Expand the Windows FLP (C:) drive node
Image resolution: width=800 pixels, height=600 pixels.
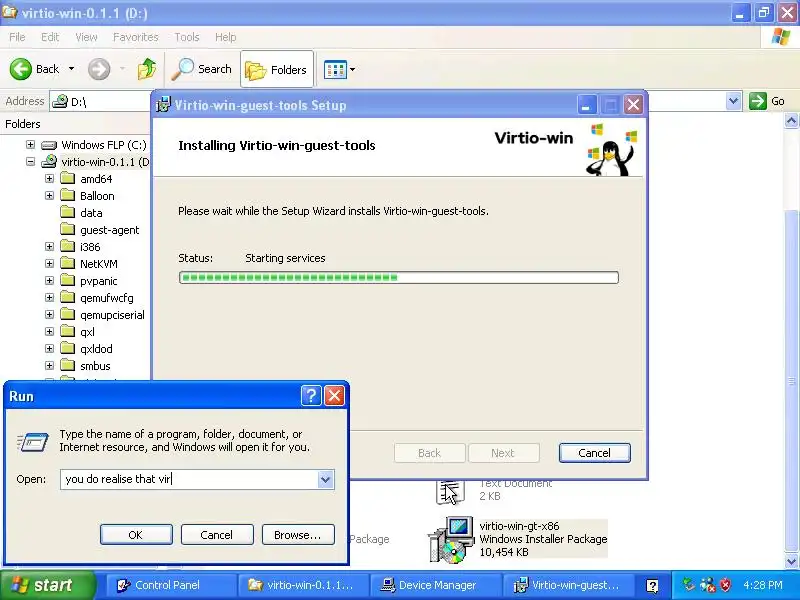pyautogui.click(x=31, y=145)
